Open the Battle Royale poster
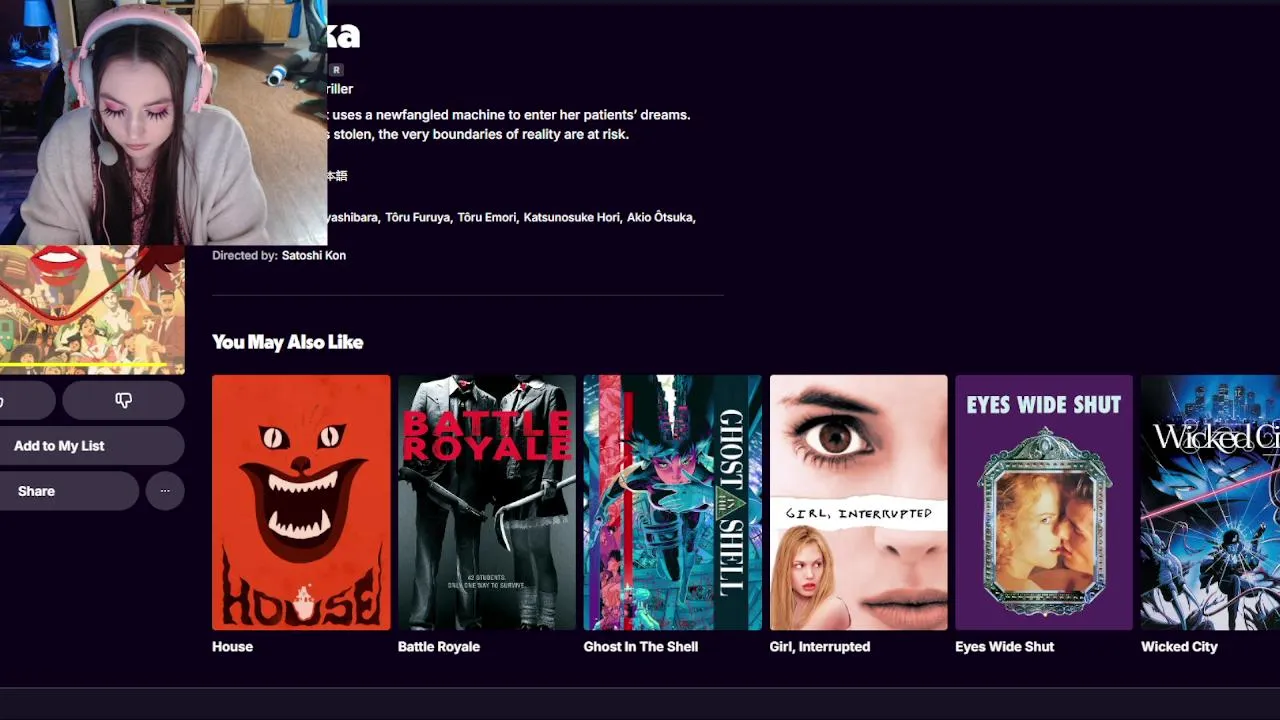The height and width of the screenshot is (720, 1280). click(487, 502)
